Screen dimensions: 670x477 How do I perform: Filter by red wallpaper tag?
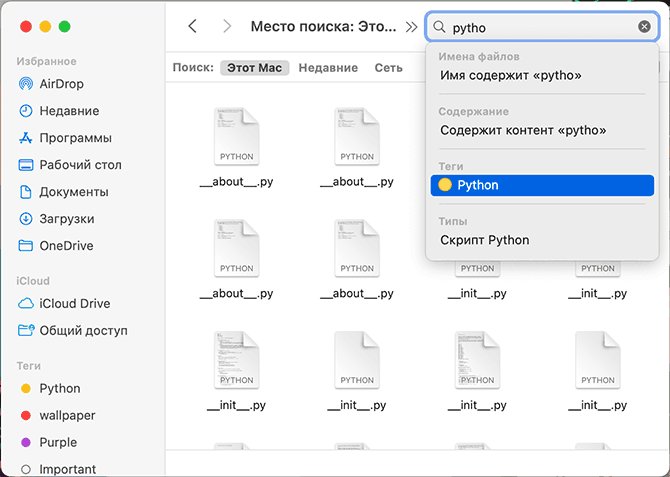pos(59,415)
